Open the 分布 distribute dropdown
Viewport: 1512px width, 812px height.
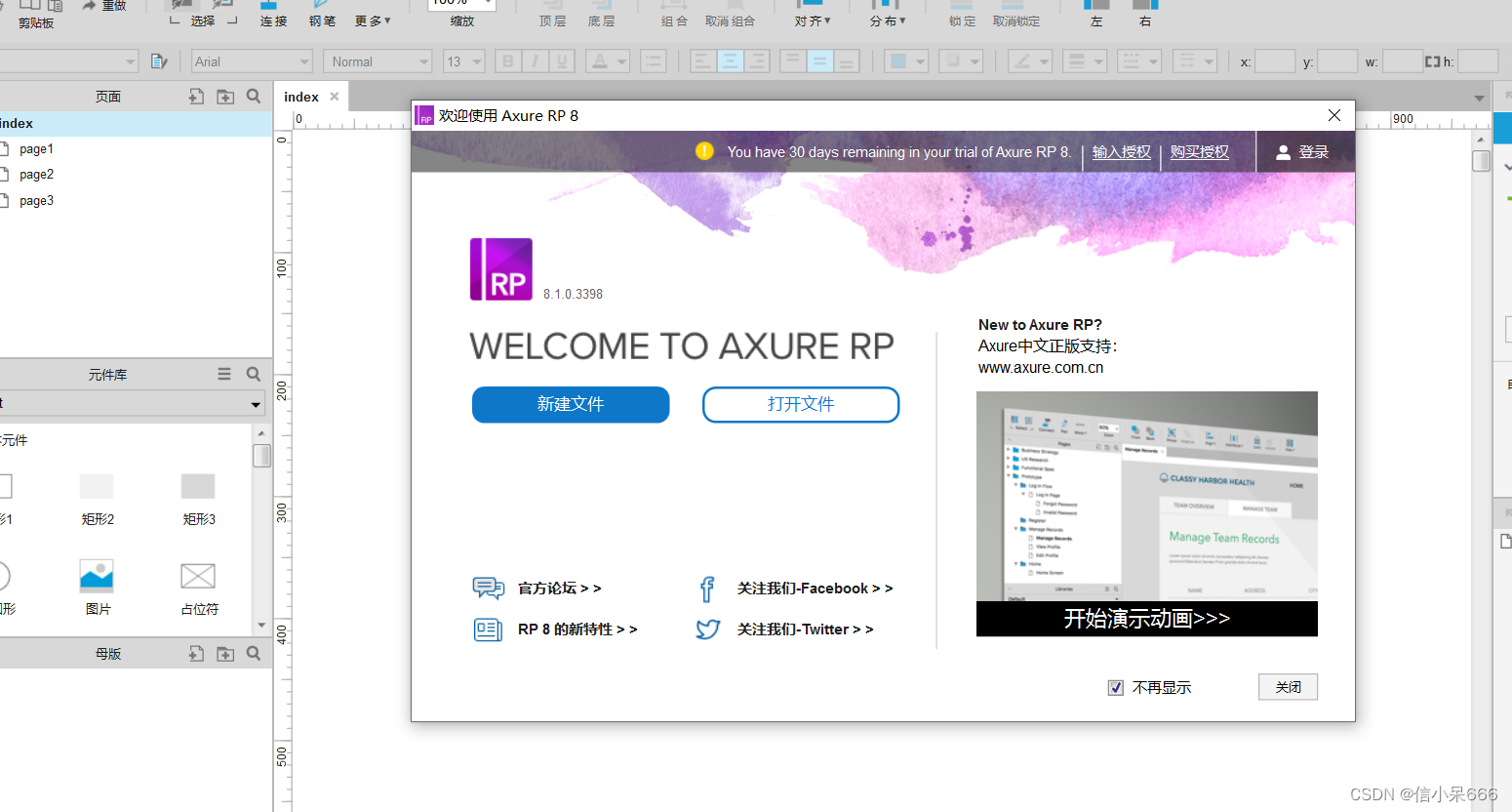tap(888, 20)
